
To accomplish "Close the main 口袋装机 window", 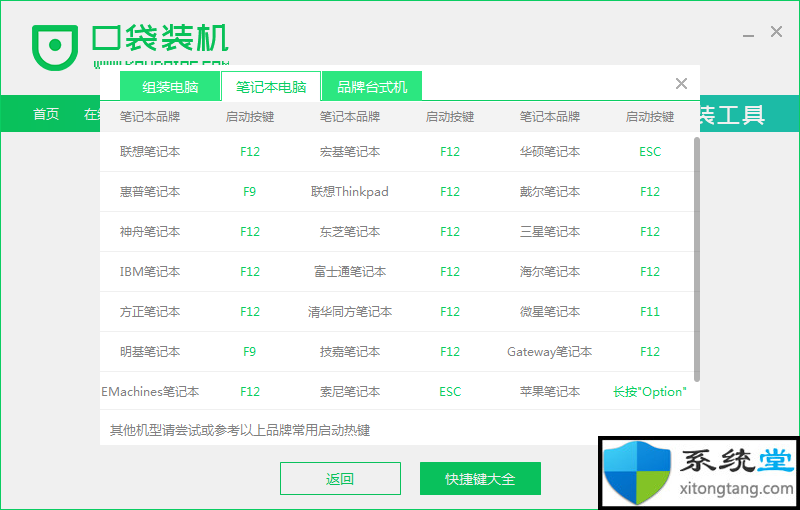I will (777, 32).
